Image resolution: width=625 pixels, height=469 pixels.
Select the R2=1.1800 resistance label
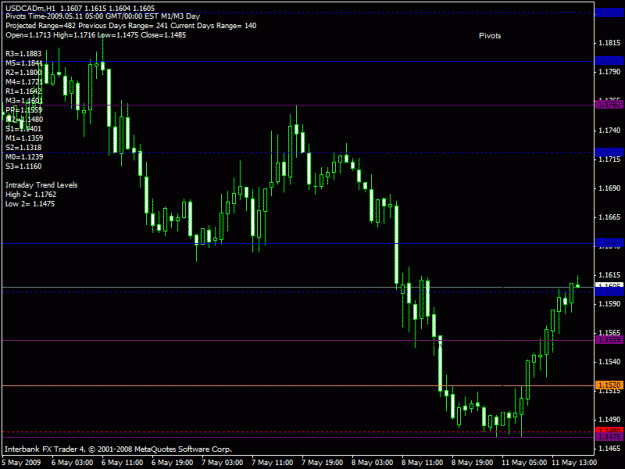pos(24,73)
